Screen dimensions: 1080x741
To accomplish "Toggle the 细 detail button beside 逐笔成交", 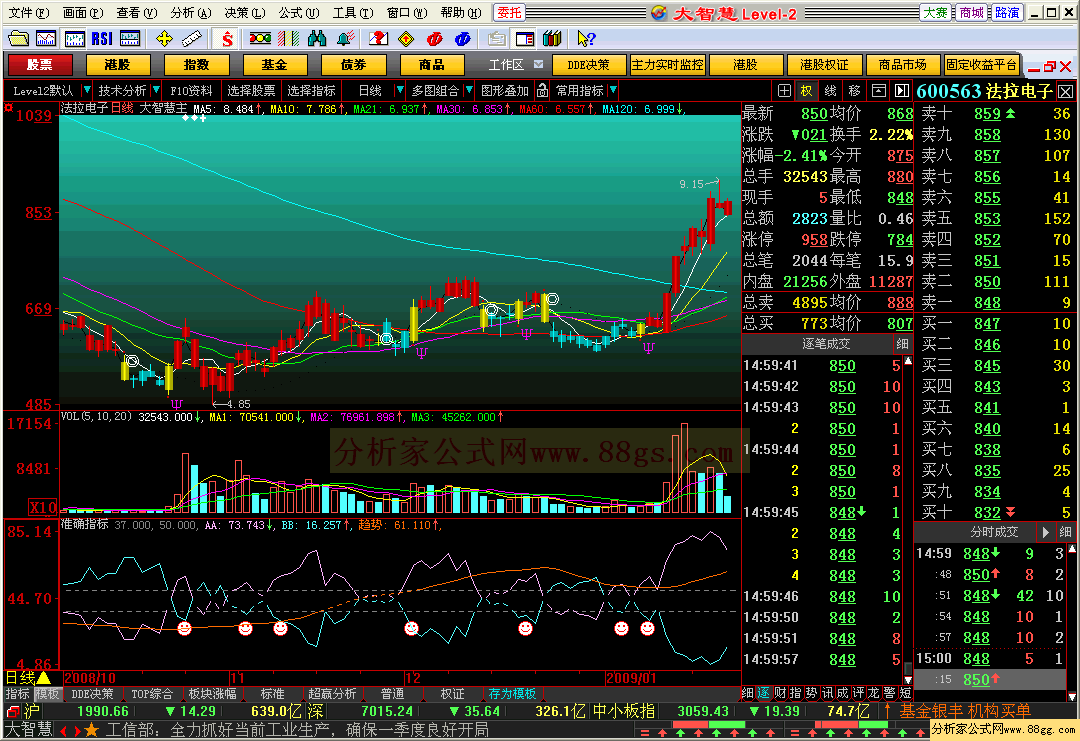I will [902, 343].
